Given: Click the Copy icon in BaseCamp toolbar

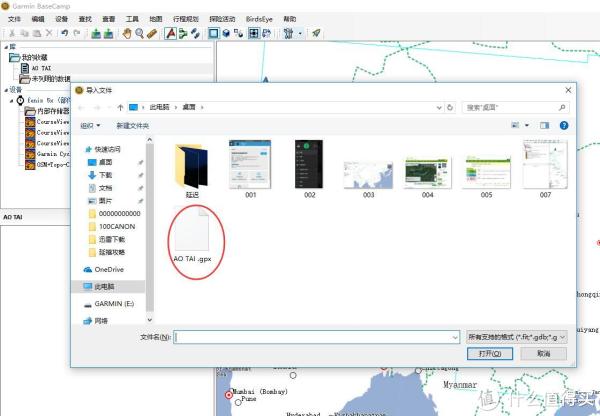Looking at the screenshot, I should point(24,33).
